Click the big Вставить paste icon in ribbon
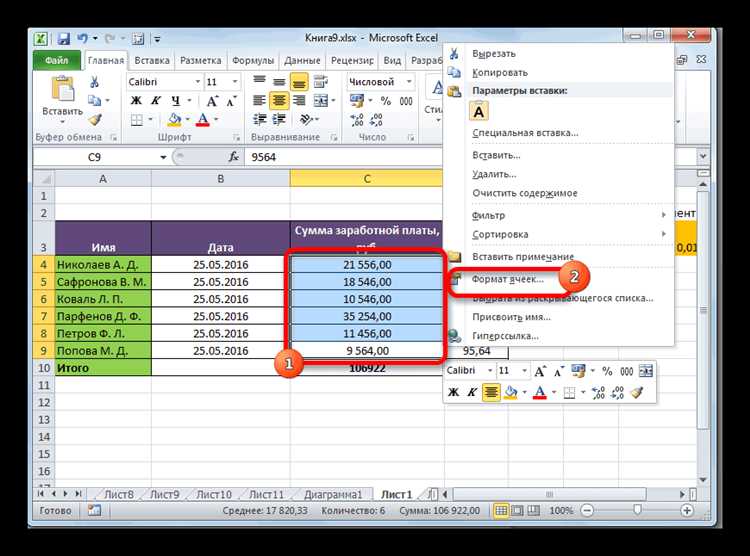The width and height of the screenshot is (750, 556). (x=63, y=90)
